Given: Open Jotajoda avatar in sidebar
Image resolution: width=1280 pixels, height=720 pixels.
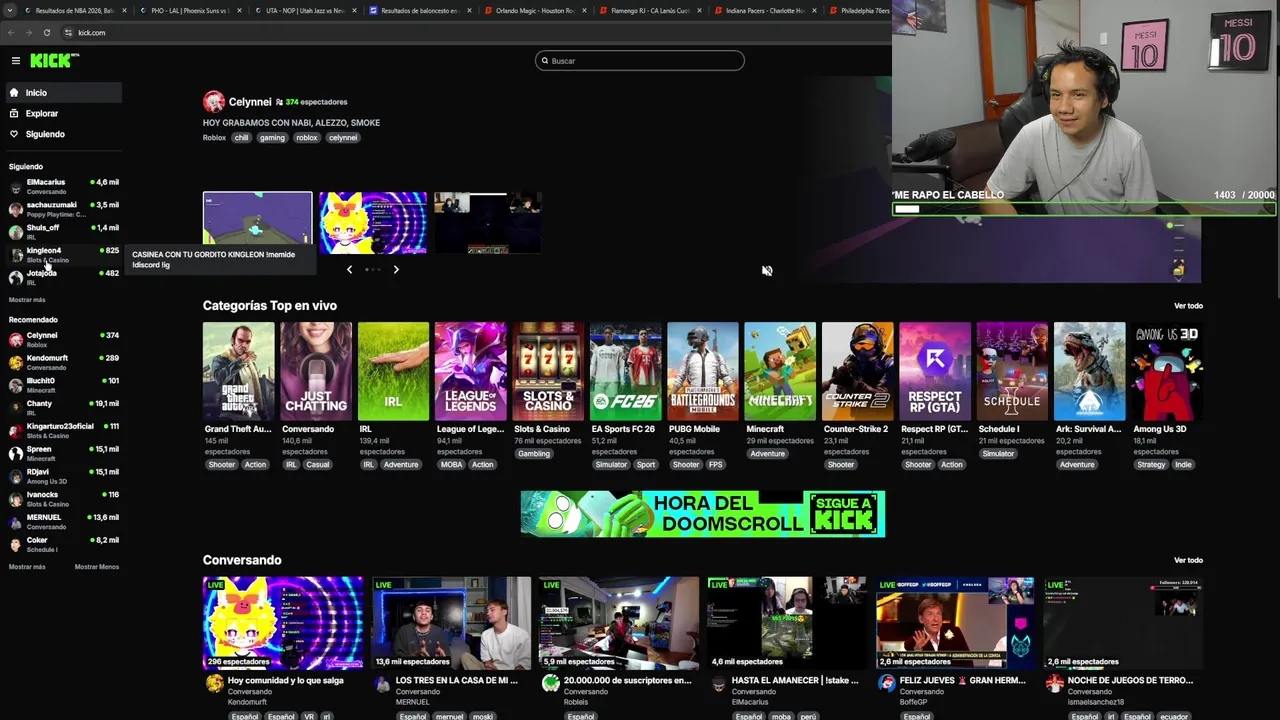Looking at the screenshot, I should [15, 278].
